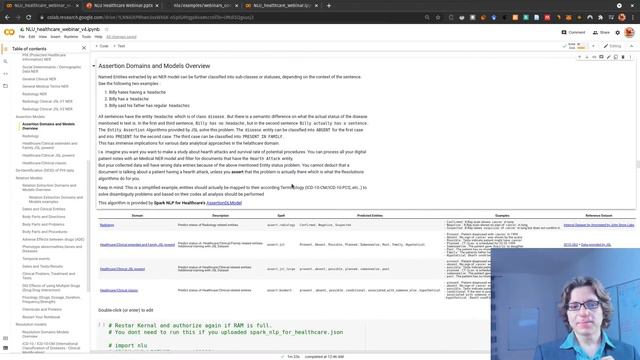Open more cell actions menu
Viewport: 640px width, 360px height.
630,57
